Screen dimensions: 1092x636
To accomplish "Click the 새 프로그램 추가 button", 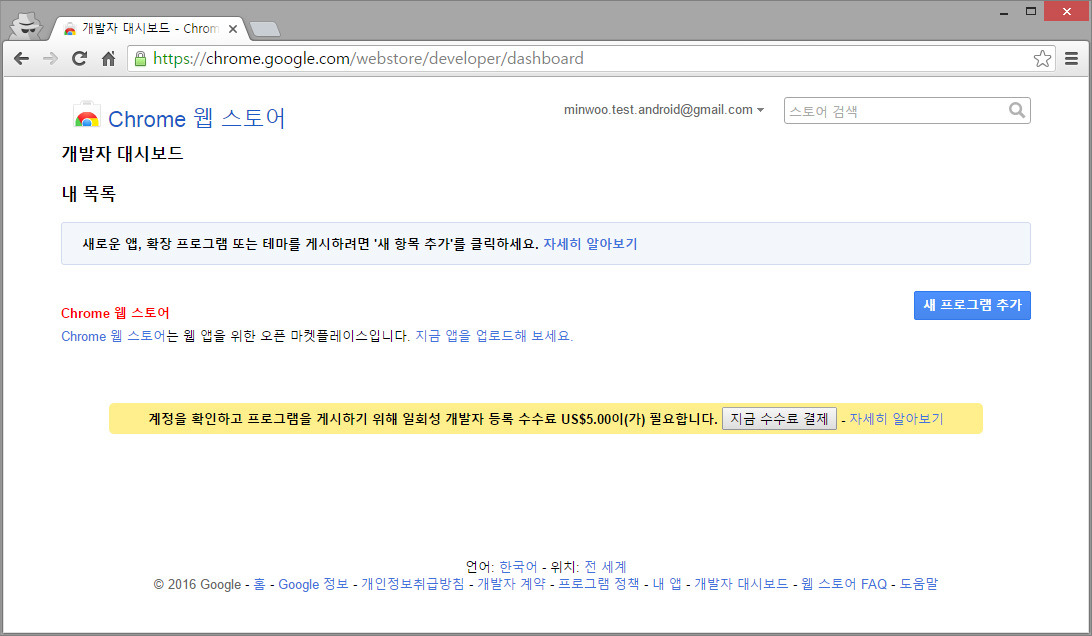I will (x=972, y=305).
